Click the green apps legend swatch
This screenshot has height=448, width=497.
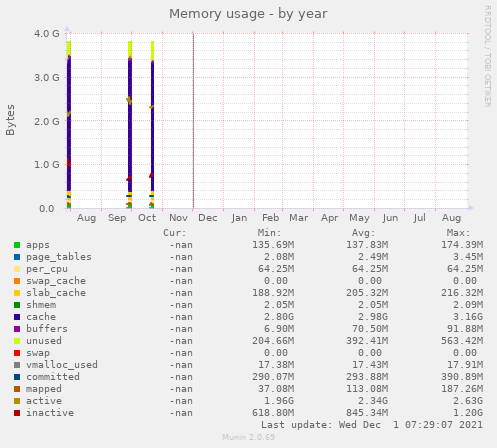[x=17, y=245]
